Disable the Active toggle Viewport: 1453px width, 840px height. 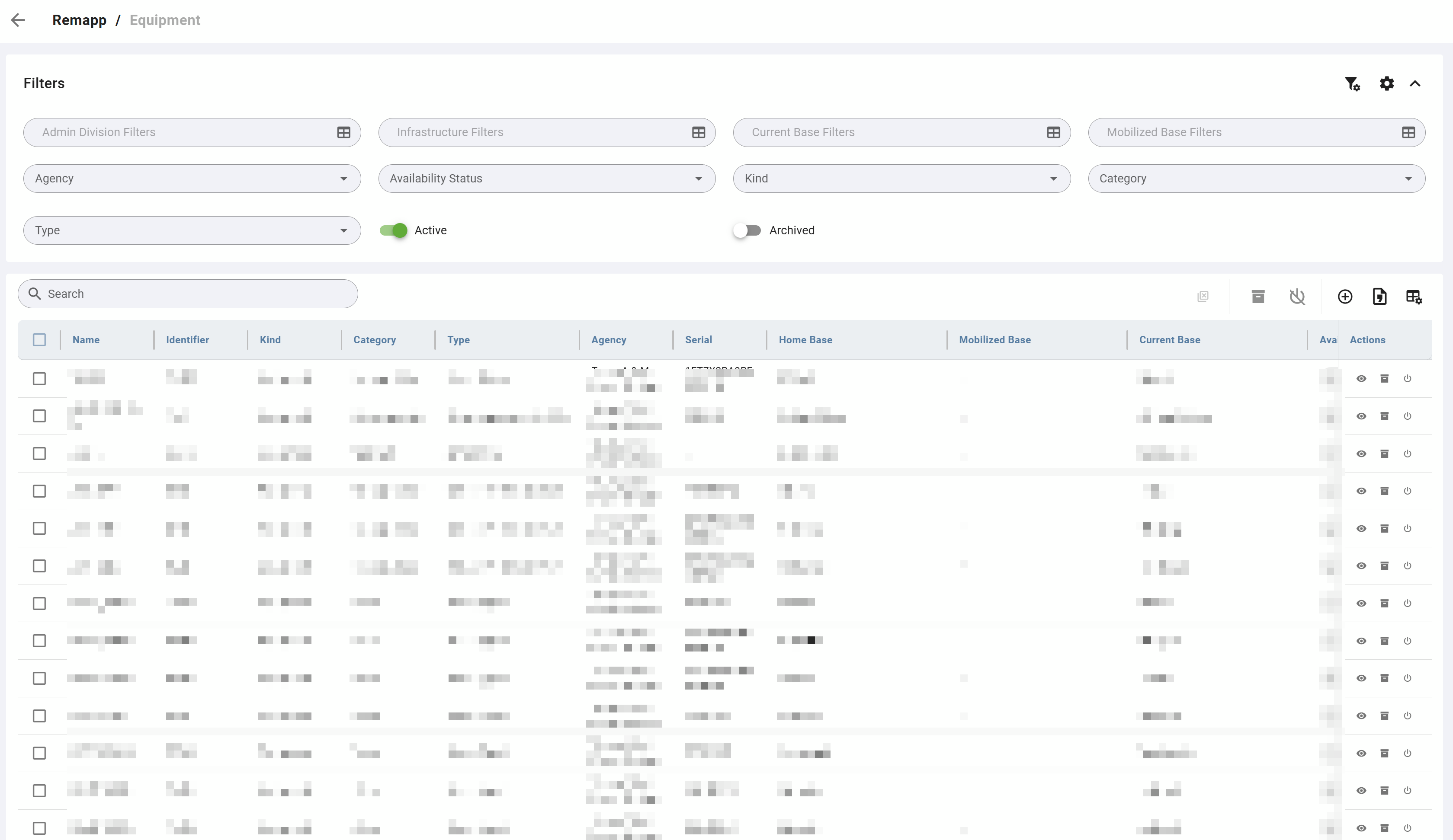[x=393, y=230]
